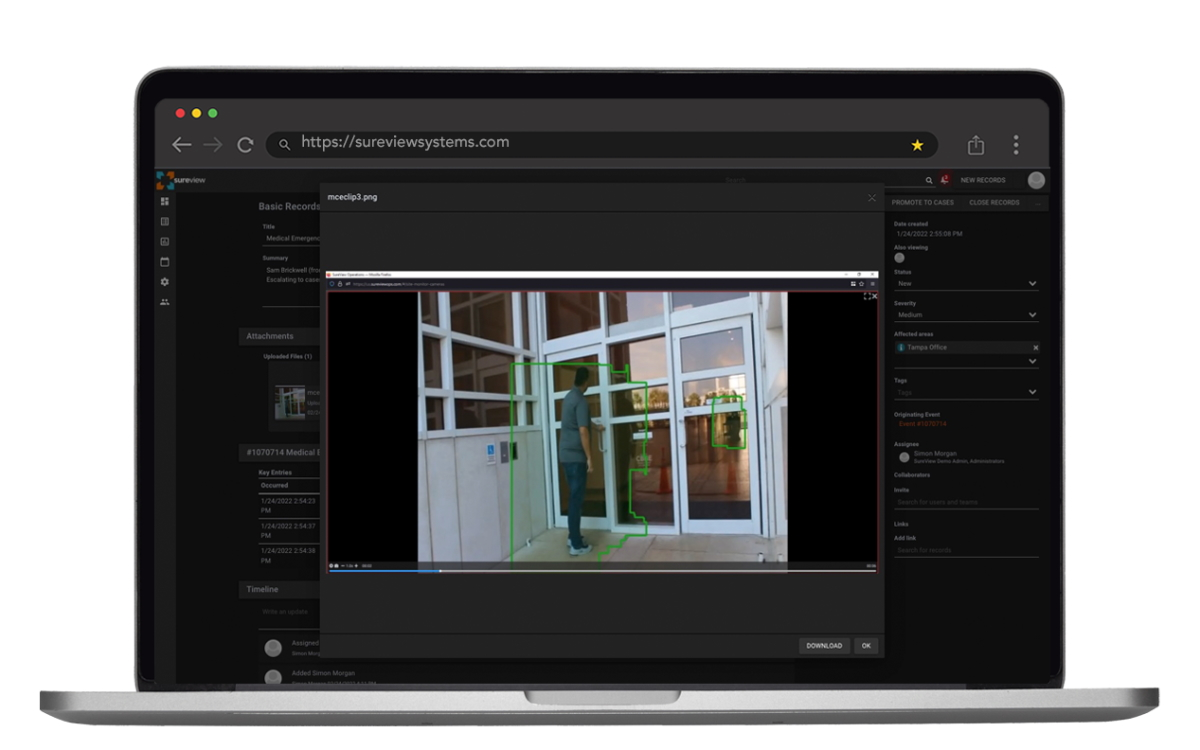
Task: Click the notification bell icon
Action: pos(944,180)
